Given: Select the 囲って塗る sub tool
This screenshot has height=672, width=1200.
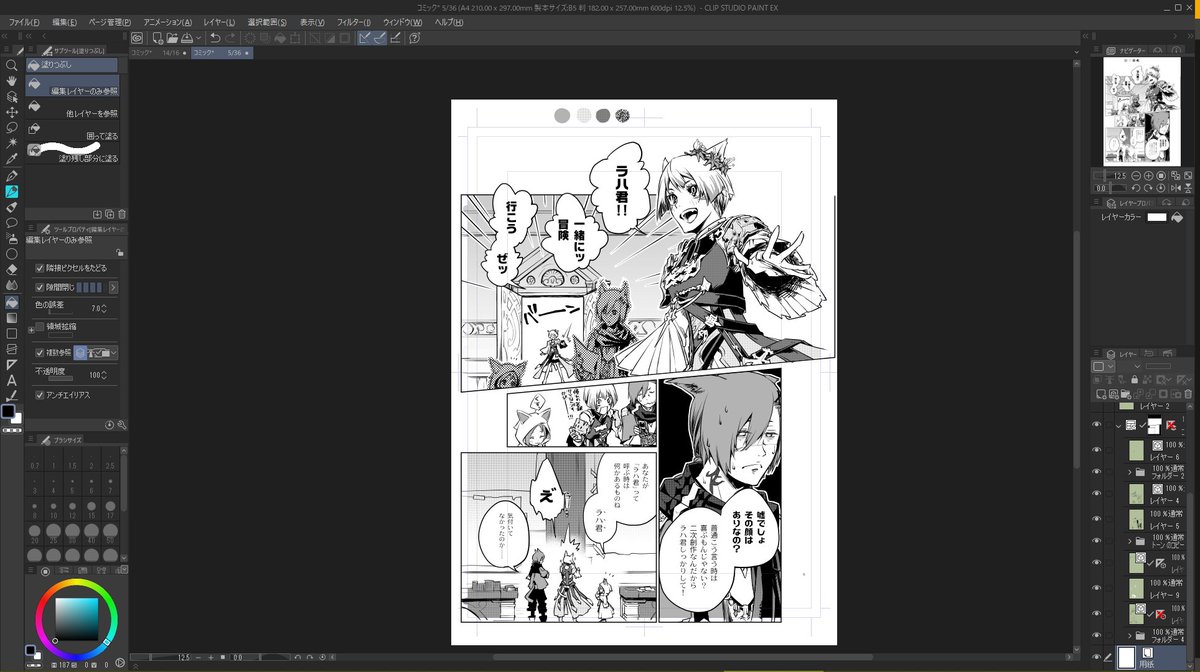Looking at the screenshot, I should click(72, 130).
